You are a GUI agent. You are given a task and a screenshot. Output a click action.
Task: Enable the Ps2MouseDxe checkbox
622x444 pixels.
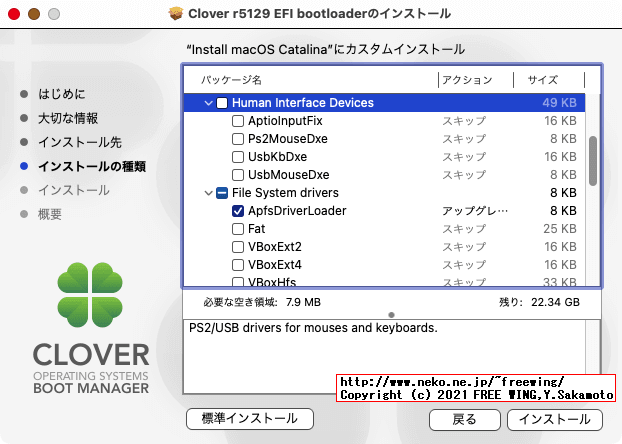[x=238, y=139]
